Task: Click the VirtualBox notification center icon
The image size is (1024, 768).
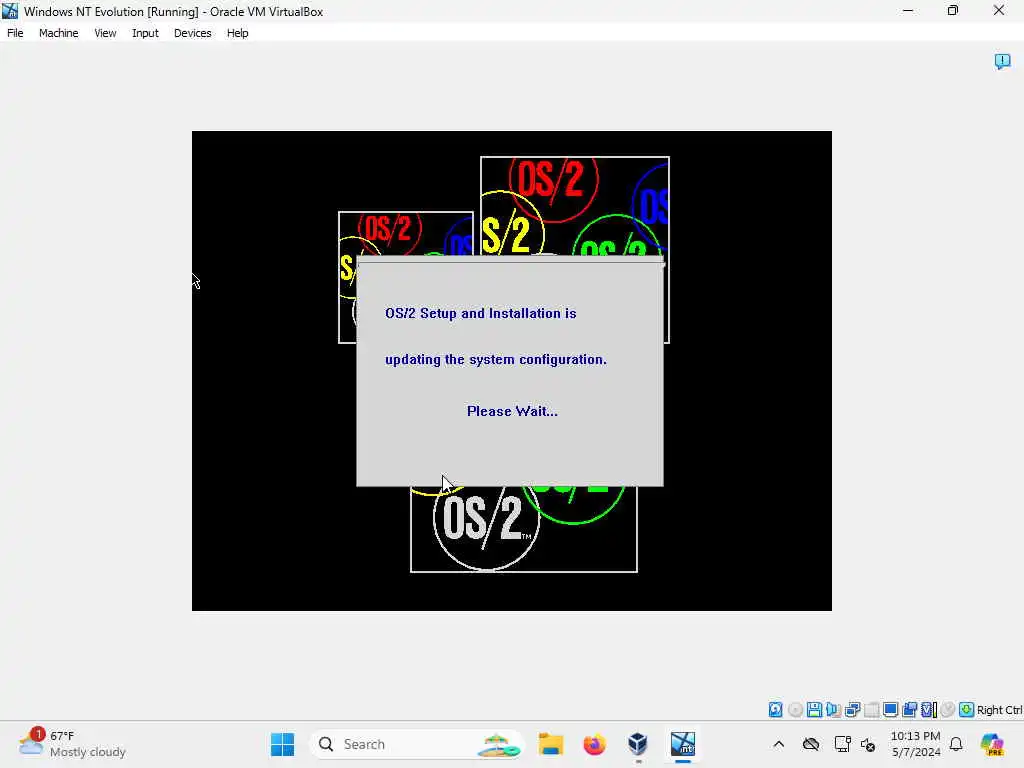Action: [x=1002, y=61]
